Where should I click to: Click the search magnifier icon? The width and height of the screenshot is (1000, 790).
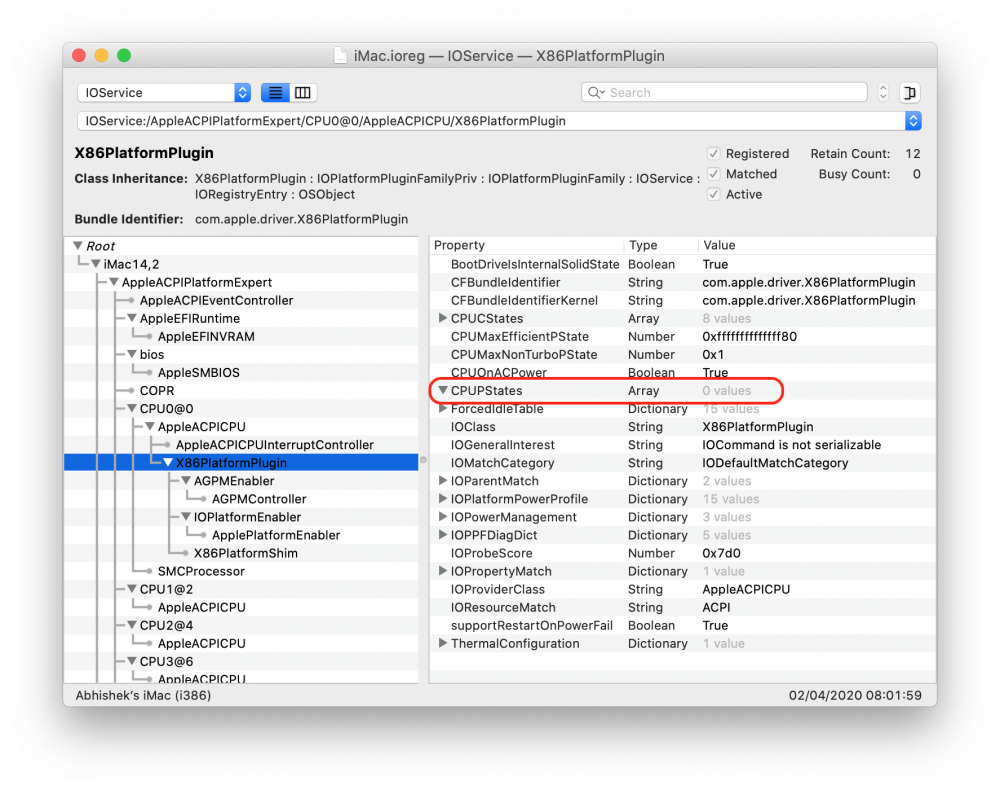[595, 92]
